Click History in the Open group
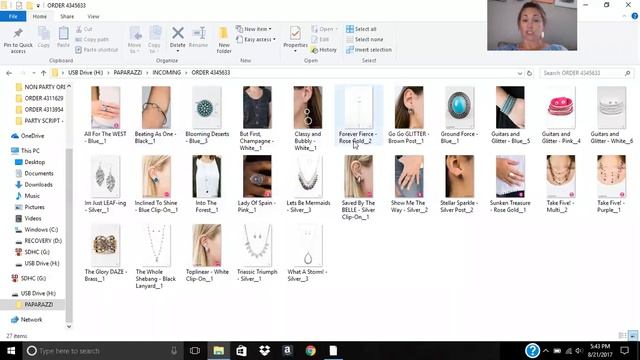 (x=324, y=50)
